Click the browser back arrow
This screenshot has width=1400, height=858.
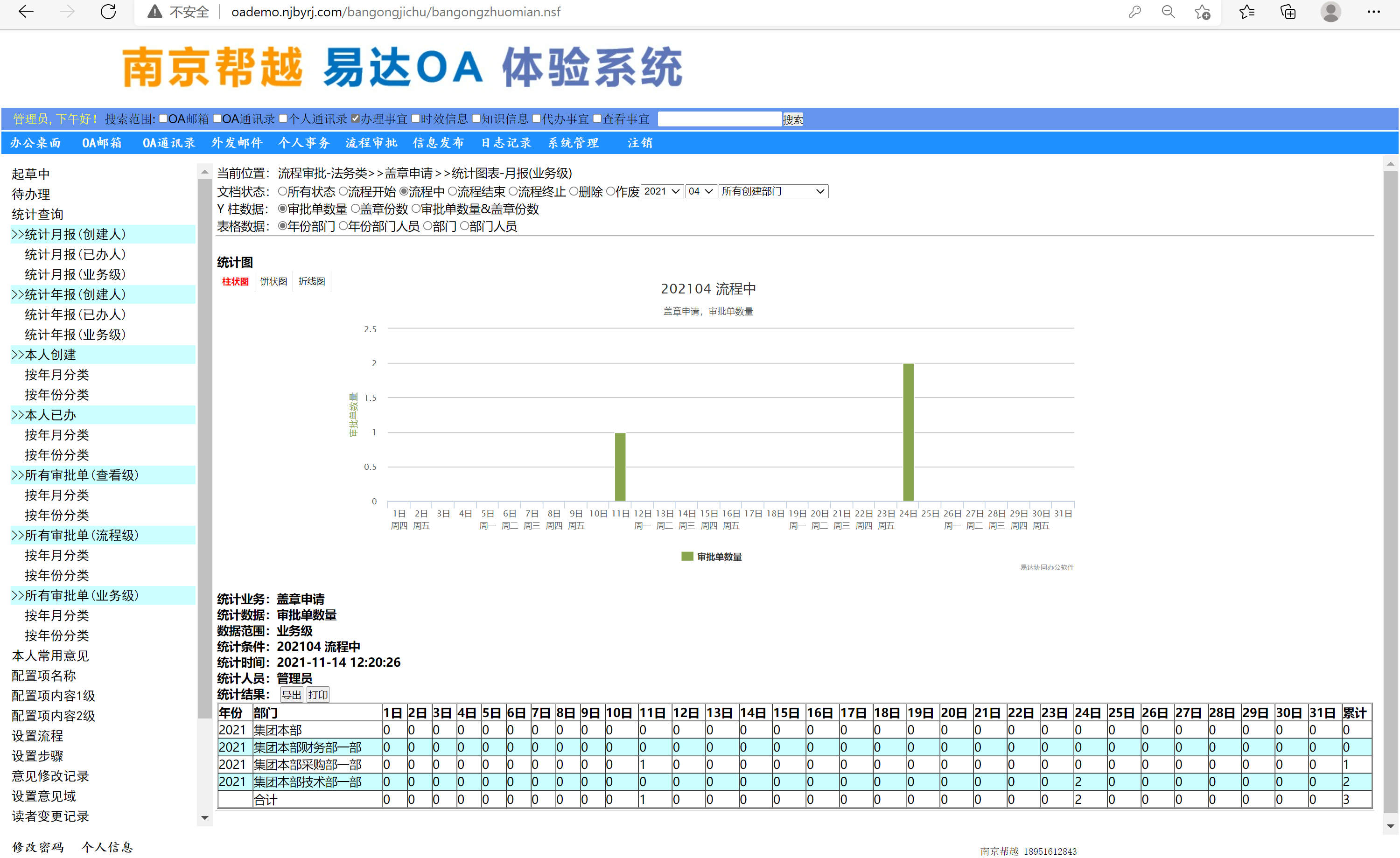[26, 12]
